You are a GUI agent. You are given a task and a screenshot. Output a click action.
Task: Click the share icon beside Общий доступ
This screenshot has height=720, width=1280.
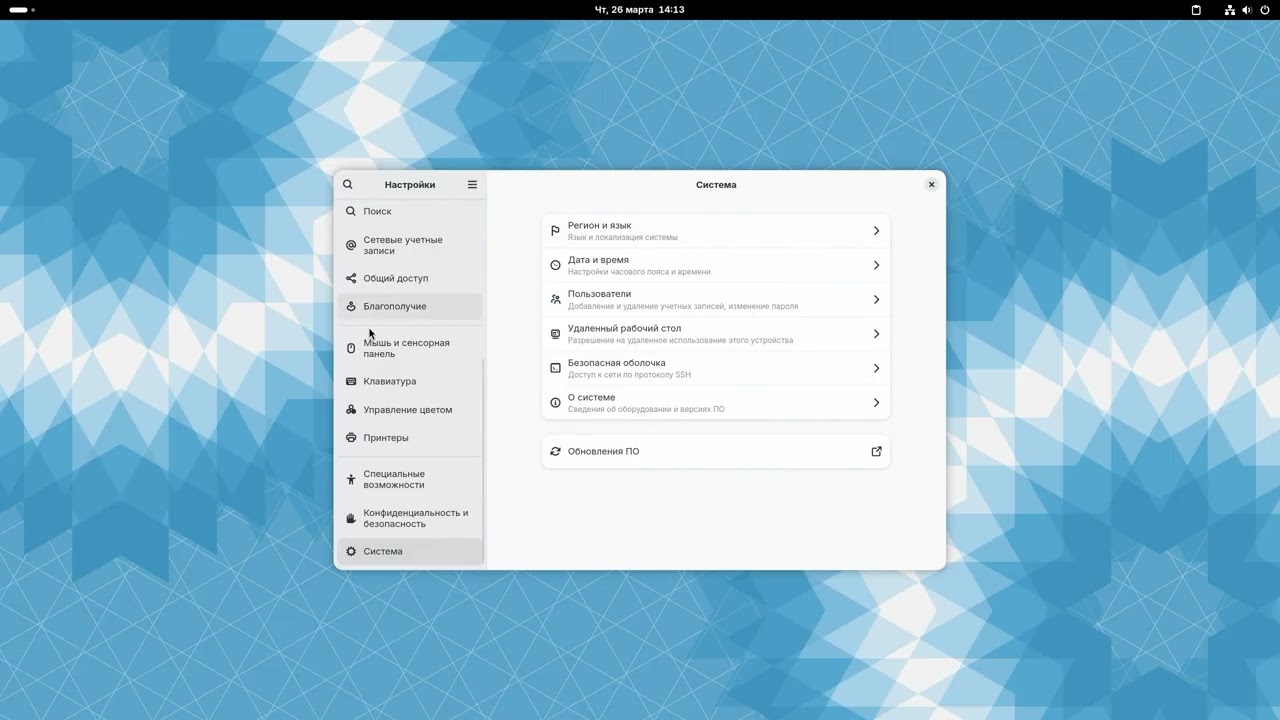tap(351, 278)
